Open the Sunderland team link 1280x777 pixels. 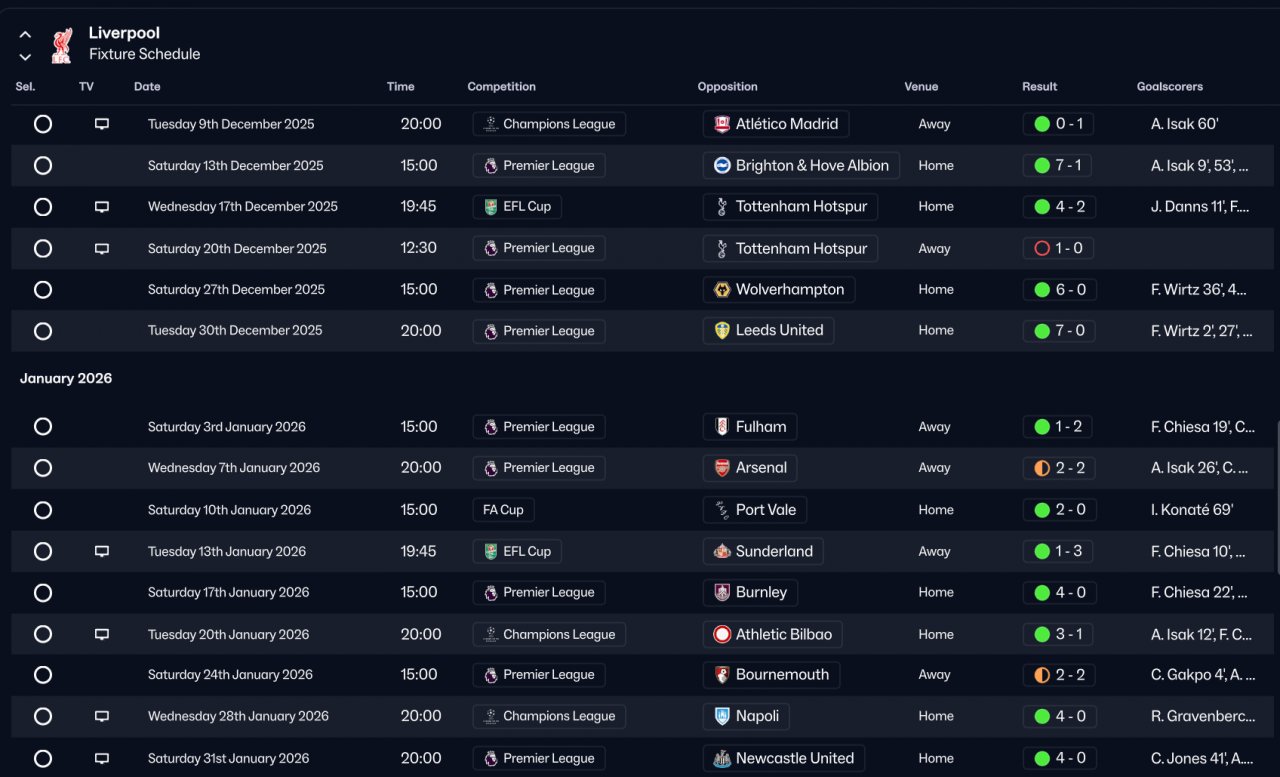pos(773,551)
